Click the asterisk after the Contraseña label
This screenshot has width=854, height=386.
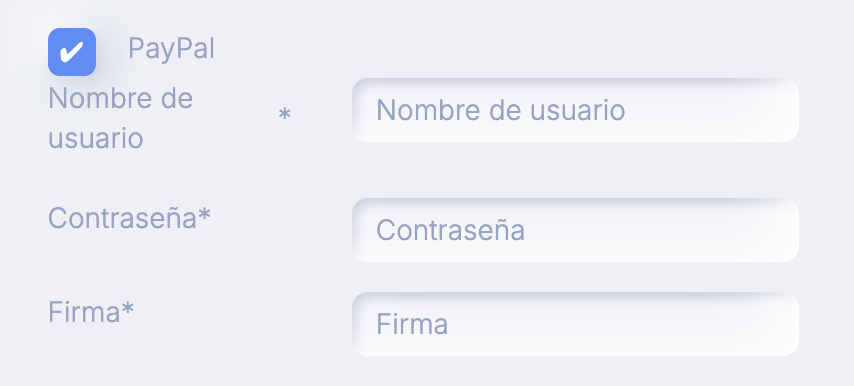pyautogui.click(x=204, y=214)
